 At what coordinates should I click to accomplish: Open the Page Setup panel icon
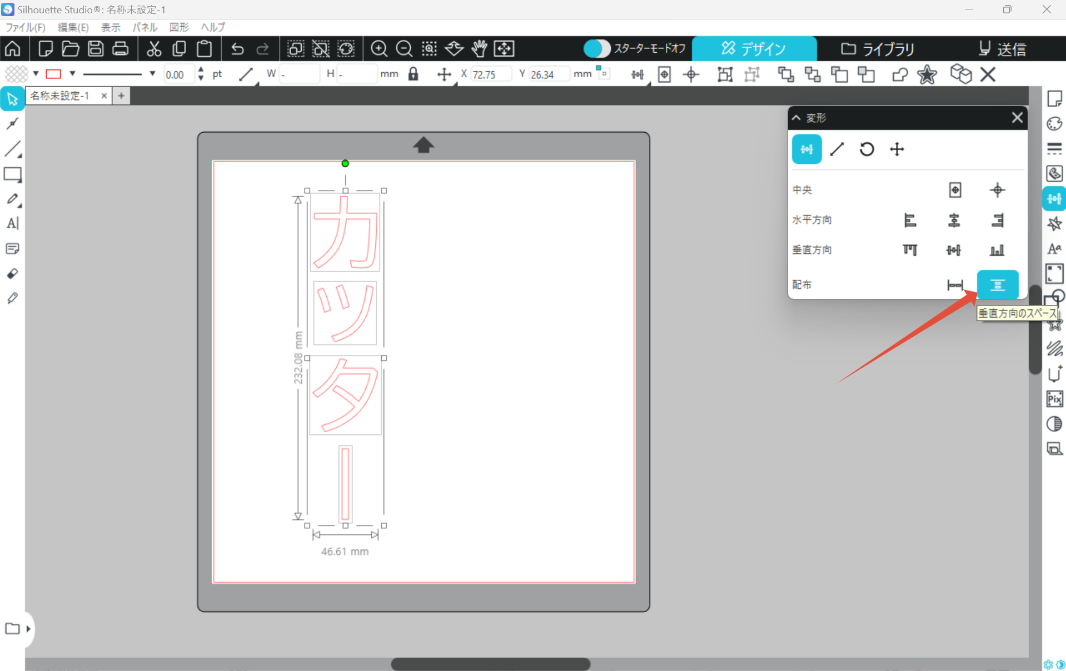pos(1054,99)
